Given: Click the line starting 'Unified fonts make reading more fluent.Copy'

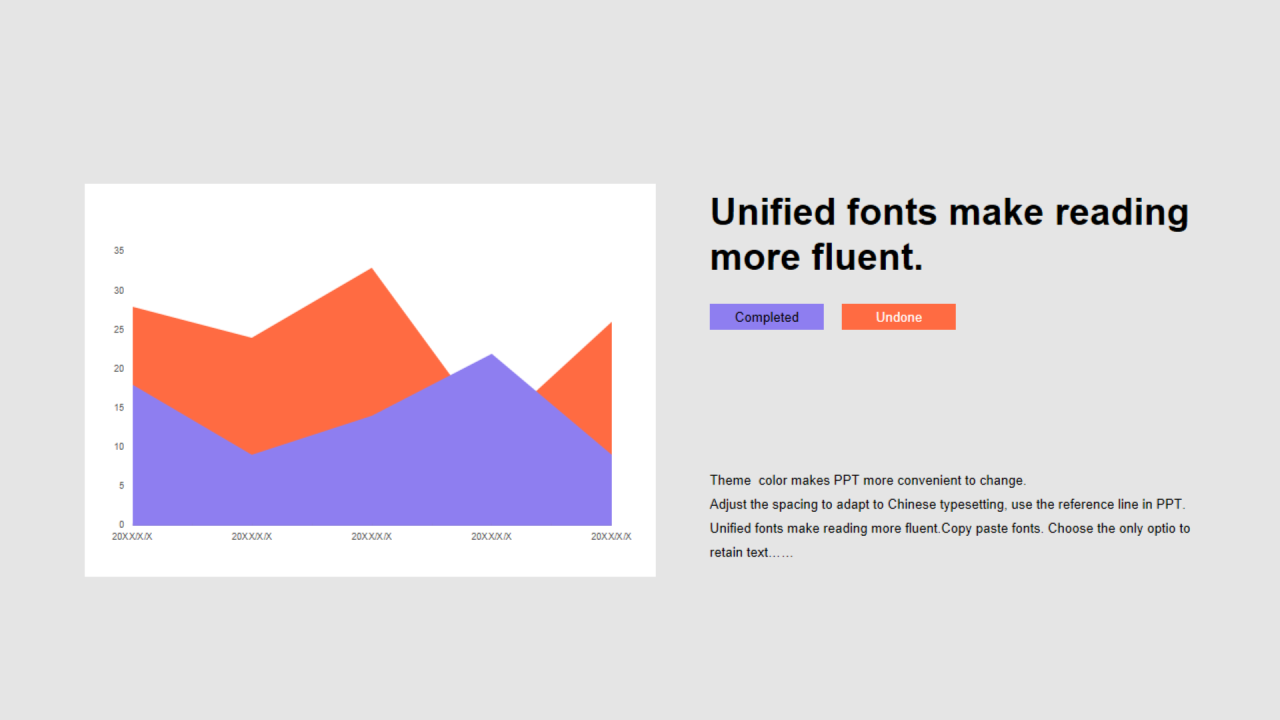Looking at the screenshot, I should tap(949, 528).
